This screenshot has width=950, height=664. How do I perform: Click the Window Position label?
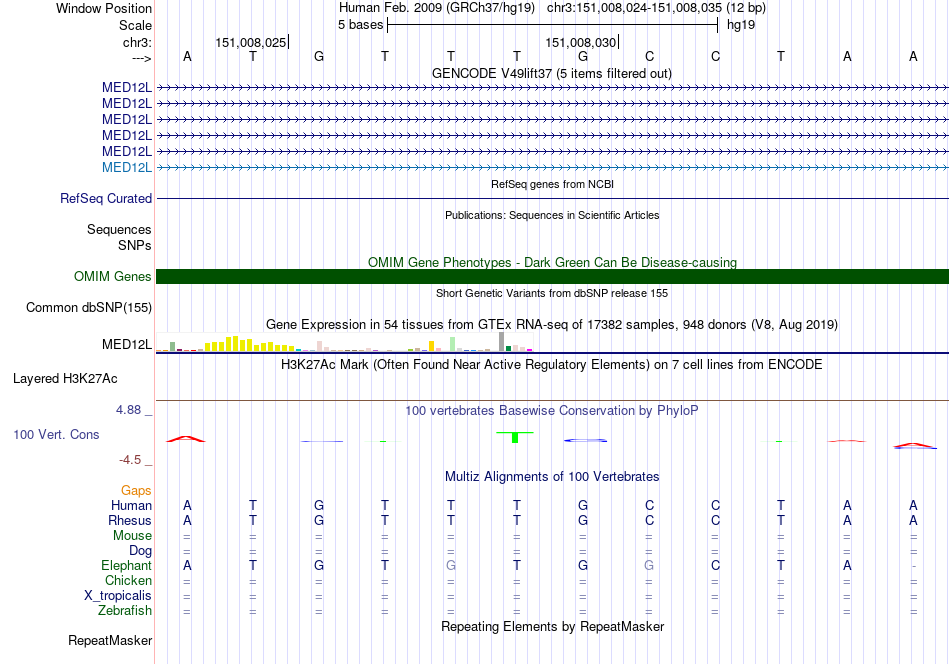click(104, 8)
